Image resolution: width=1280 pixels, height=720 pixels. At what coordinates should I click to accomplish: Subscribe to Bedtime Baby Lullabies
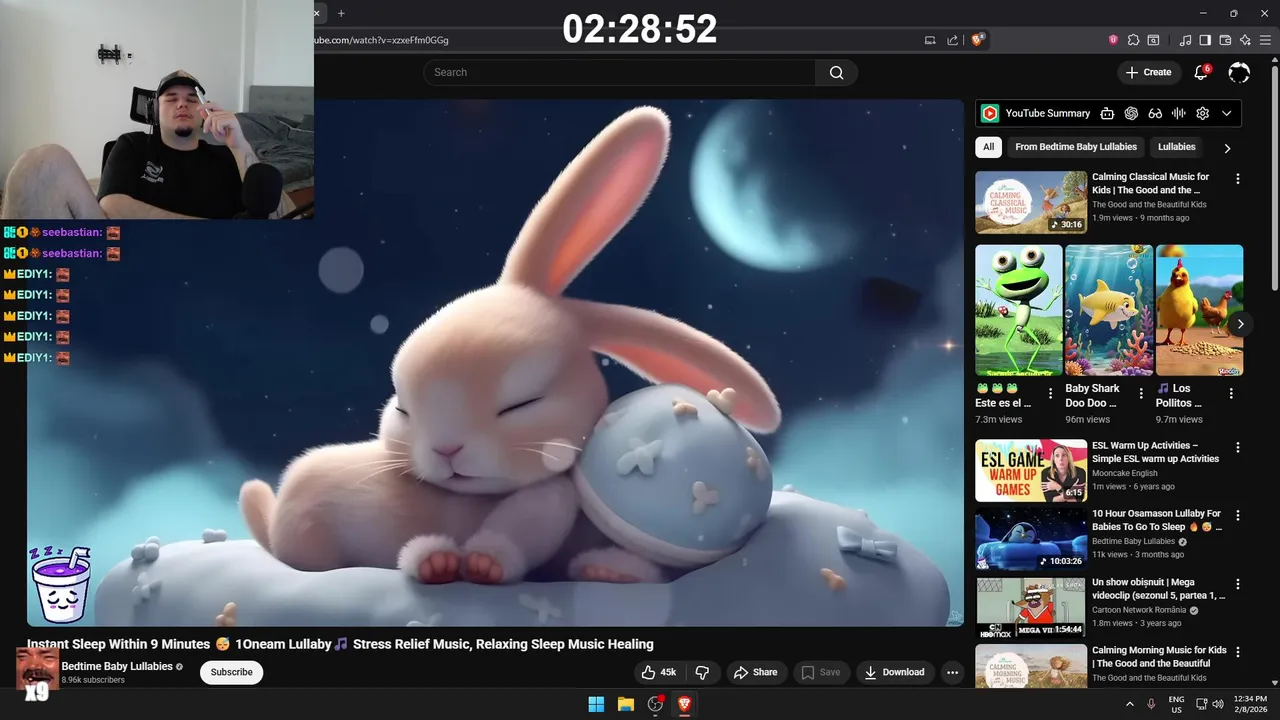click(231, 672)
